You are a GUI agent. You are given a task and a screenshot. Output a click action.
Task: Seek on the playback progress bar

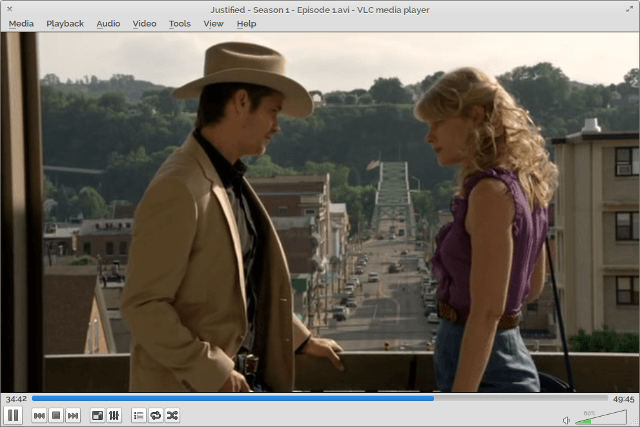coord(320,398)
